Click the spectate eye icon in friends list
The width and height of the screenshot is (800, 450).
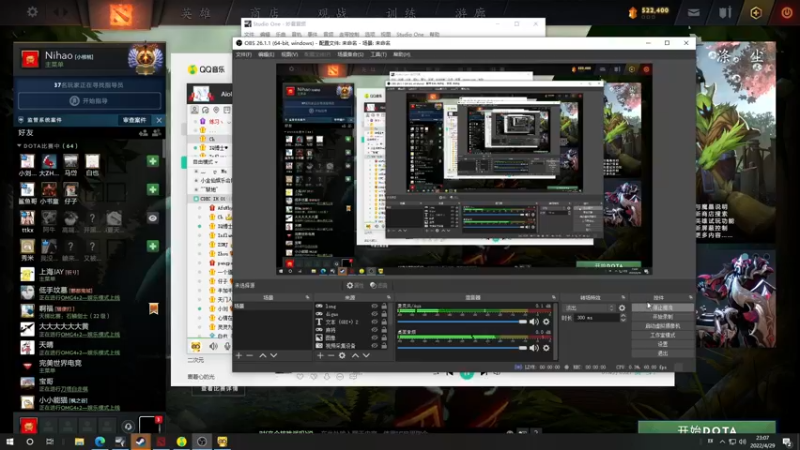[x=153, y=218]
